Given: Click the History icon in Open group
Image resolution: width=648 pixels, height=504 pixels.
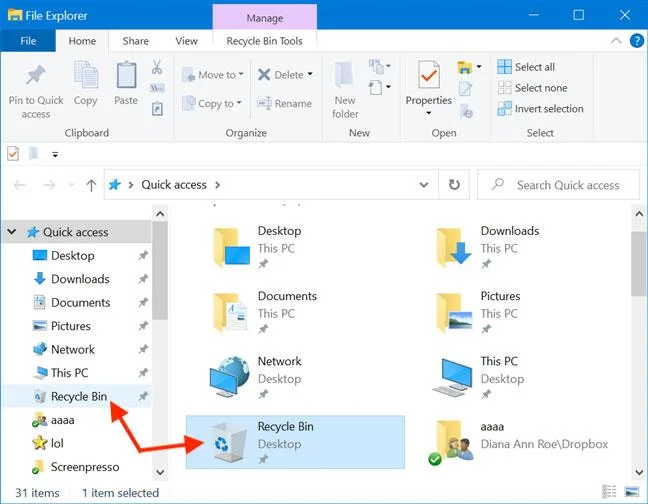Looking at the screenshot, I should point(466,111).
